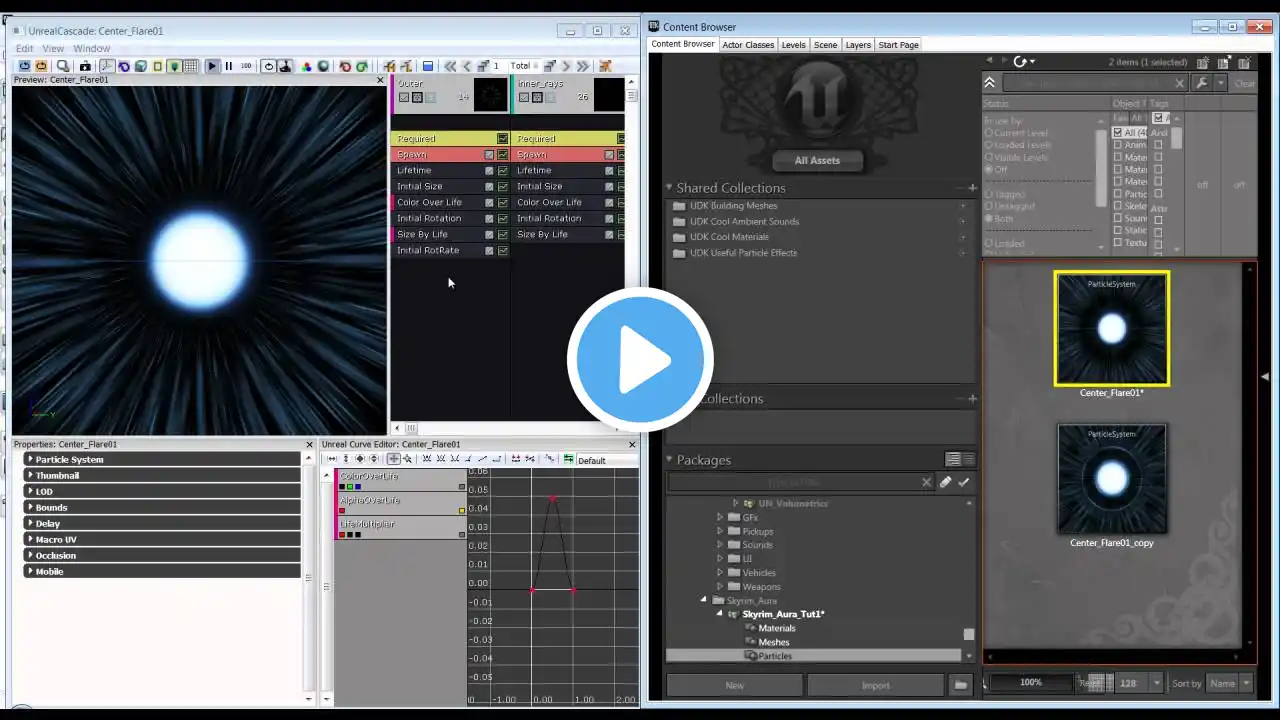The width and height of the screenshot is (1280, 720).
Task: Open UDK Useful Particle Effects collection
Action: click(743, 253)
